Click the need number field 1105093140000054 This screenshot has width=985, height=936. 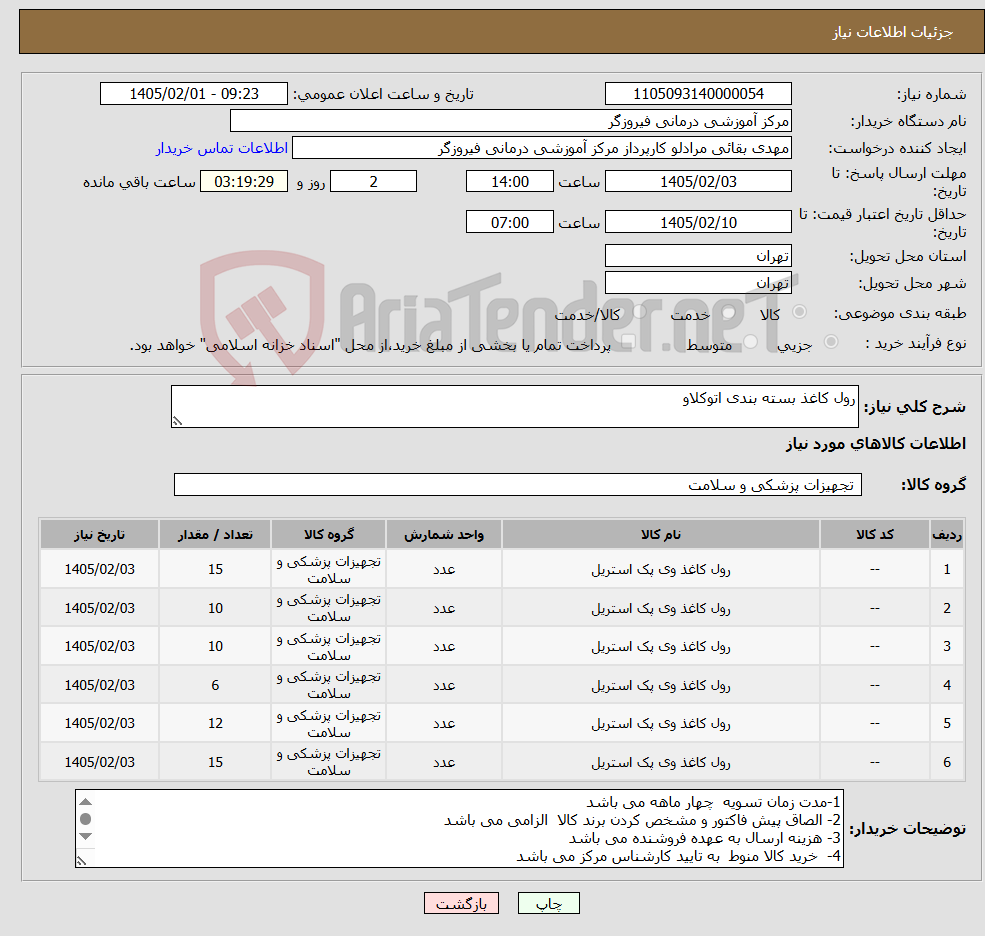[x=698, y=94]
